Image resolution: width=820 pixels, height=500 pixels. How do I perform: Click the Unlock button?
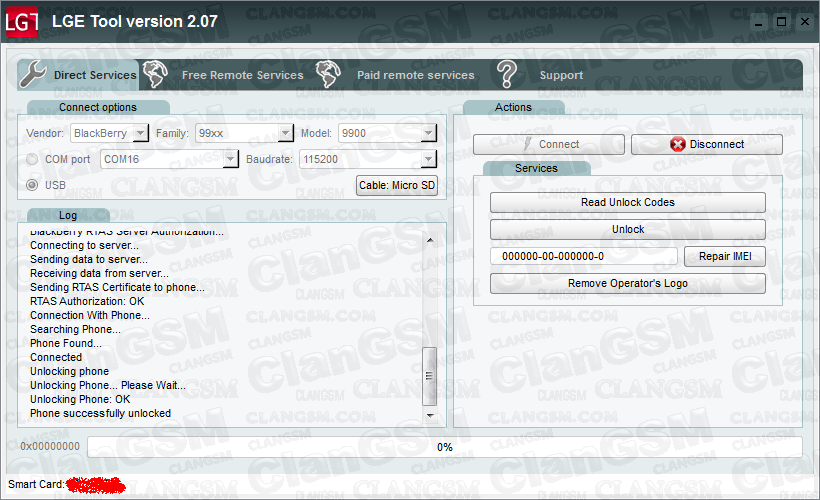tap(628, 230)
